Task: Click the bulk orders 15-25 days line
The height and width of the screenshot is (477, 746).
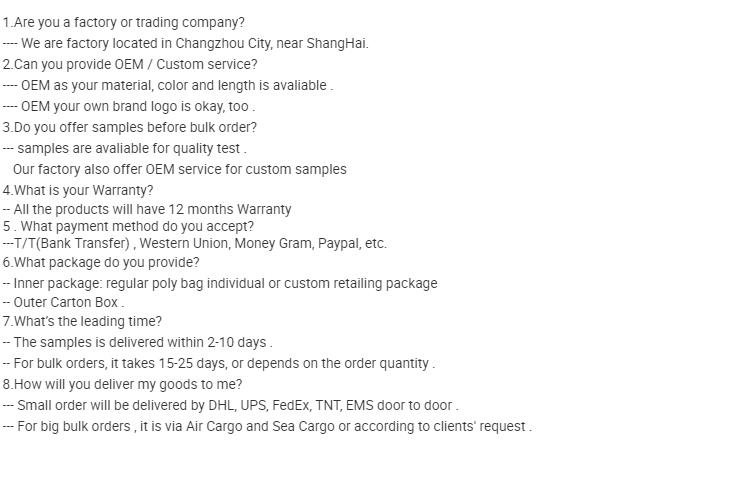Action: (x=219, y=363)
